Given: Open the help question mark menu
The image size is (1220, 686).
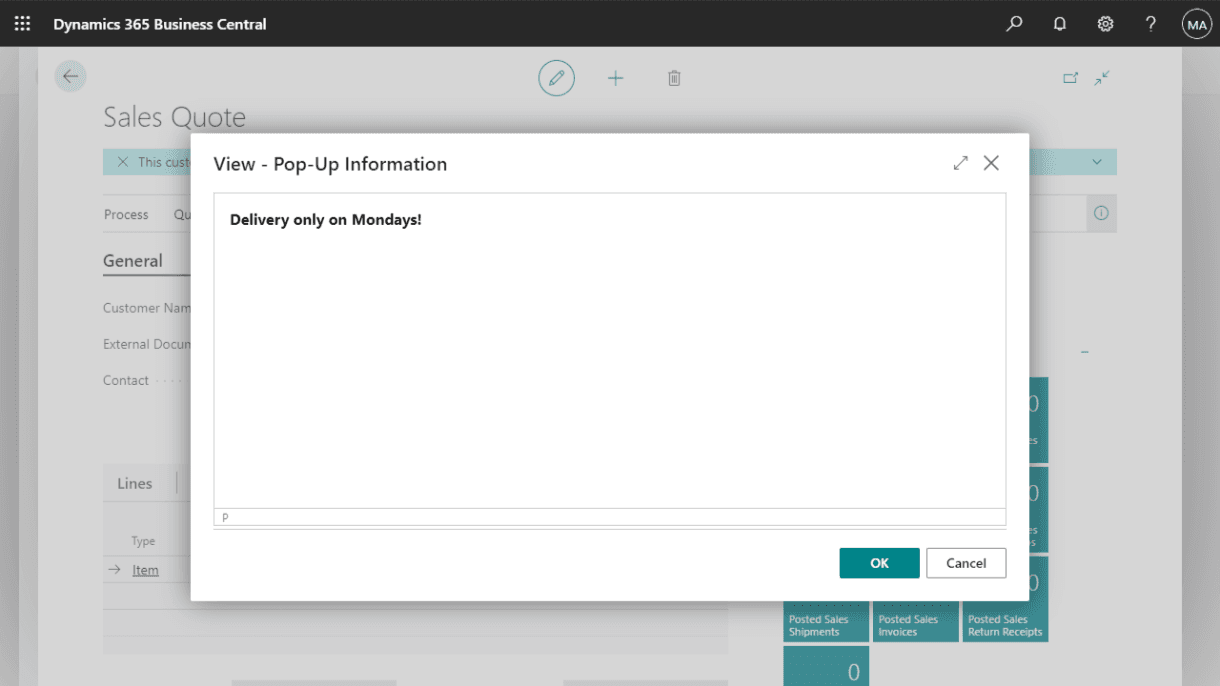Looking at the screenshot, I should click(1151, 23).
